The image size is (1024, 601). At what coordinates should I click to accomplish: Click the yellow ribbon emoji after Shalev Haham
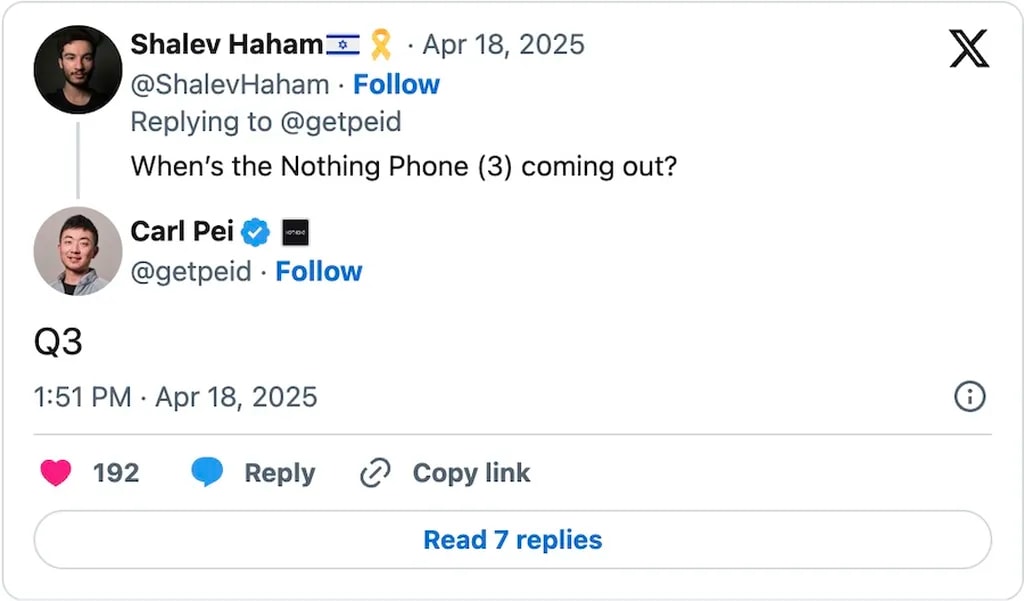(381, 44)
